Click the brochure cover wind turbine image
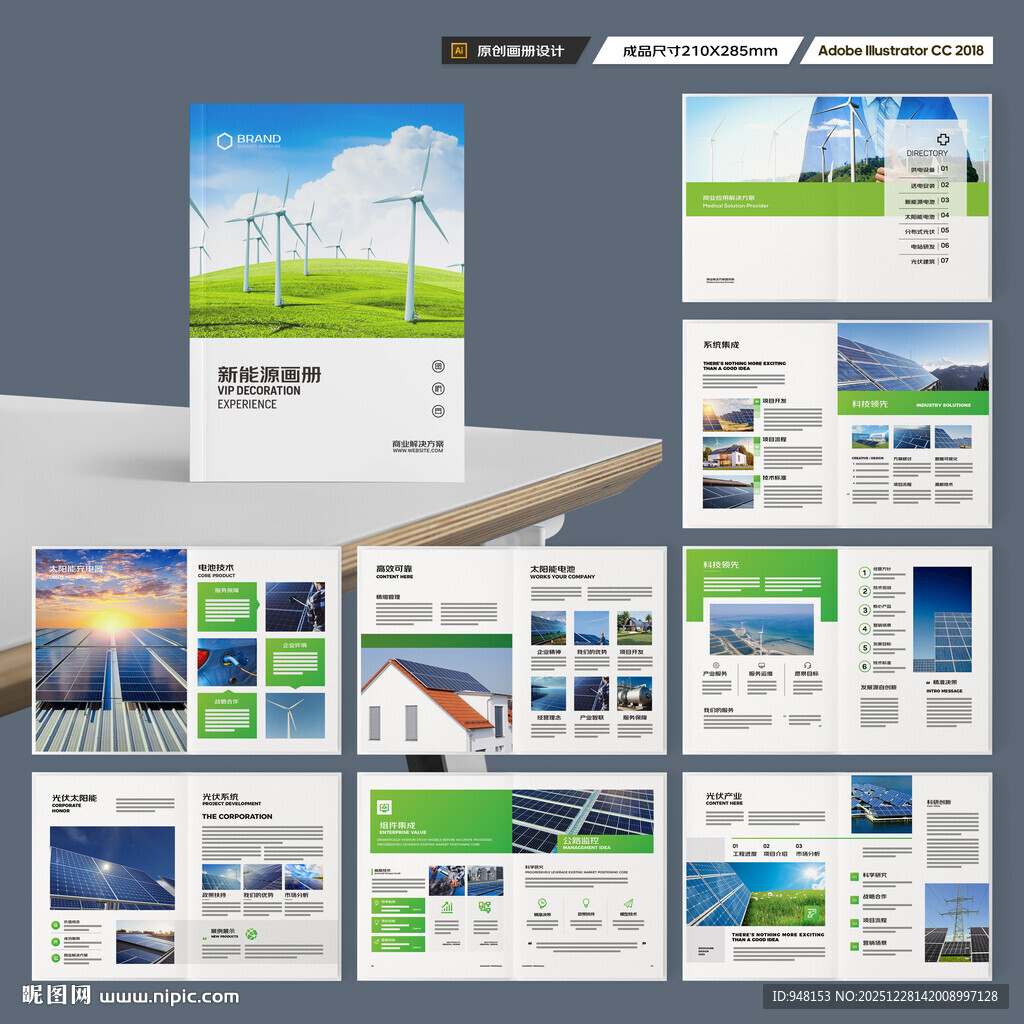 point(327,221)
